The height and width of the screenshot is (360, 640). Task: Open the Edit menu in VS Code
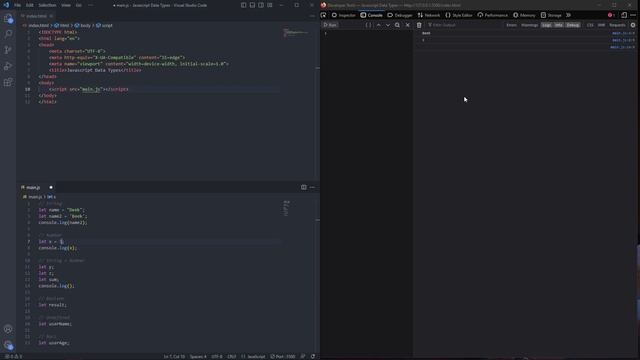coord(30,5)
